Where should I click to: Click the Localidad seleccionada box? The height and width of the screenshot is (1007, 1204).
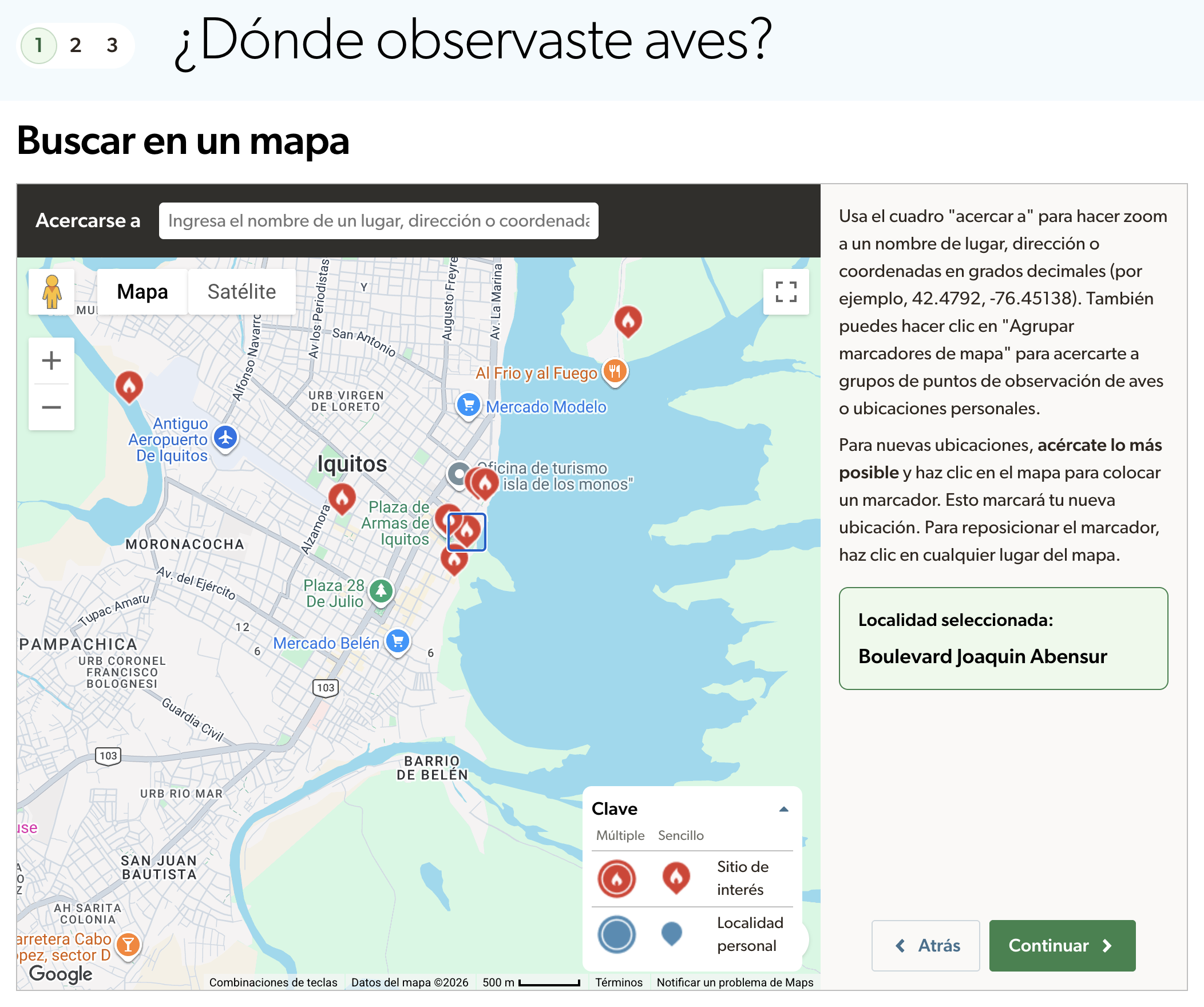point(1003,639)
